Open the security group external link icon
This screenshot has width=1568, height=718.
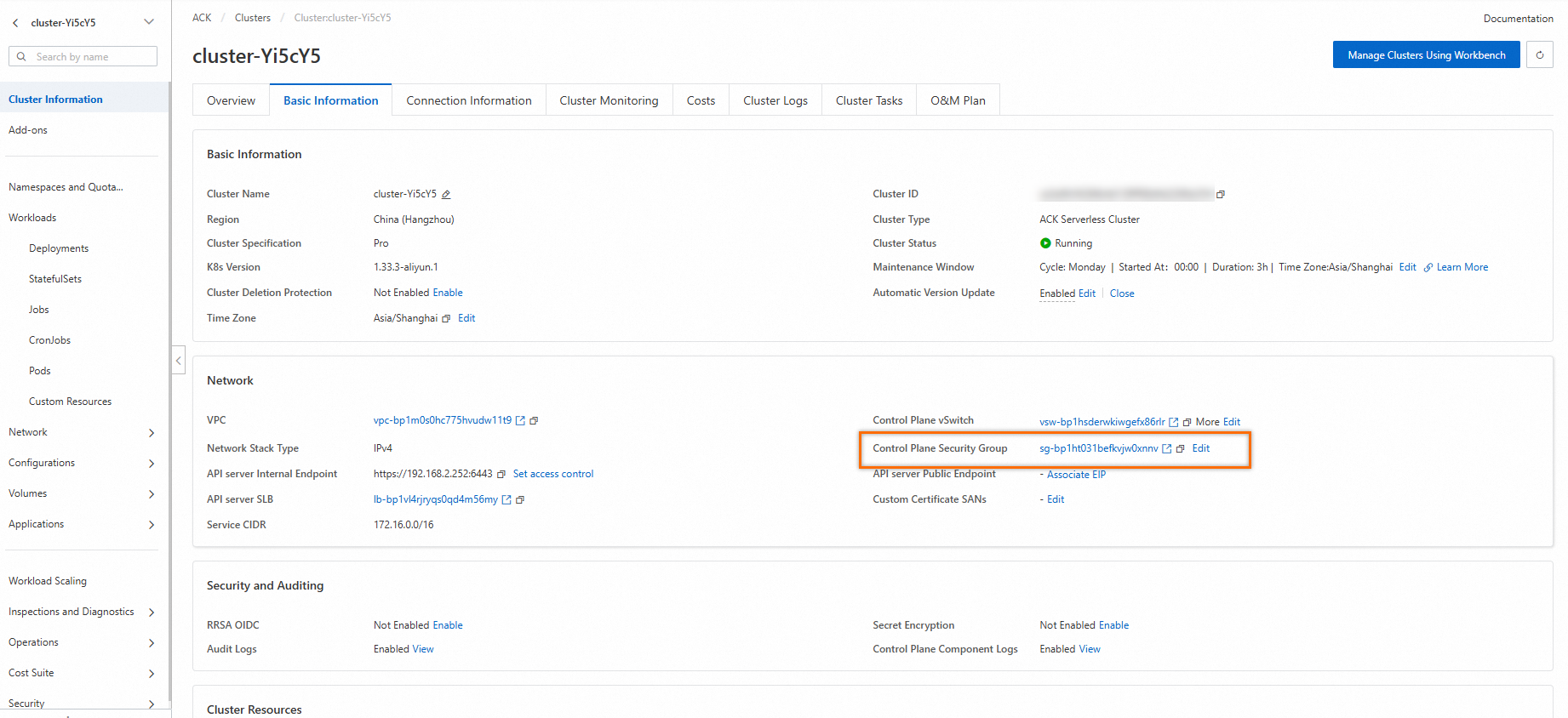pyautogui.click(x=1166, y=449)
